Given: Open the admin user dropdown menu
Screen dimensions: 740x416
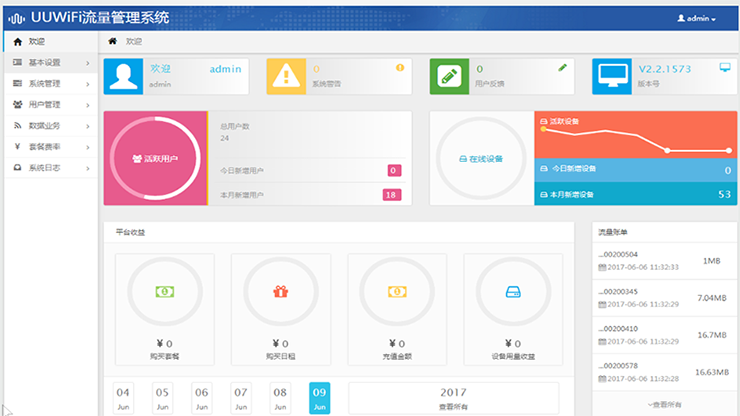Looking at the screenshot, I should point(696,18).
